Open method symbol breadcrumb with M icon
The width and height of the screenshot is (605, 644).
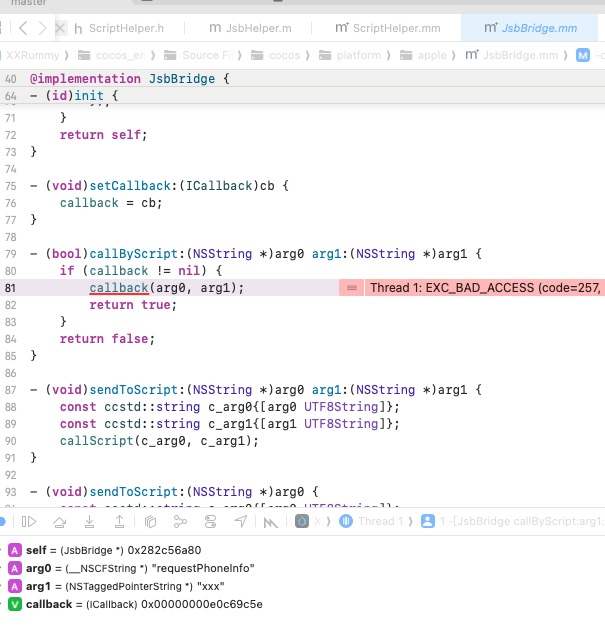[583, 55]
